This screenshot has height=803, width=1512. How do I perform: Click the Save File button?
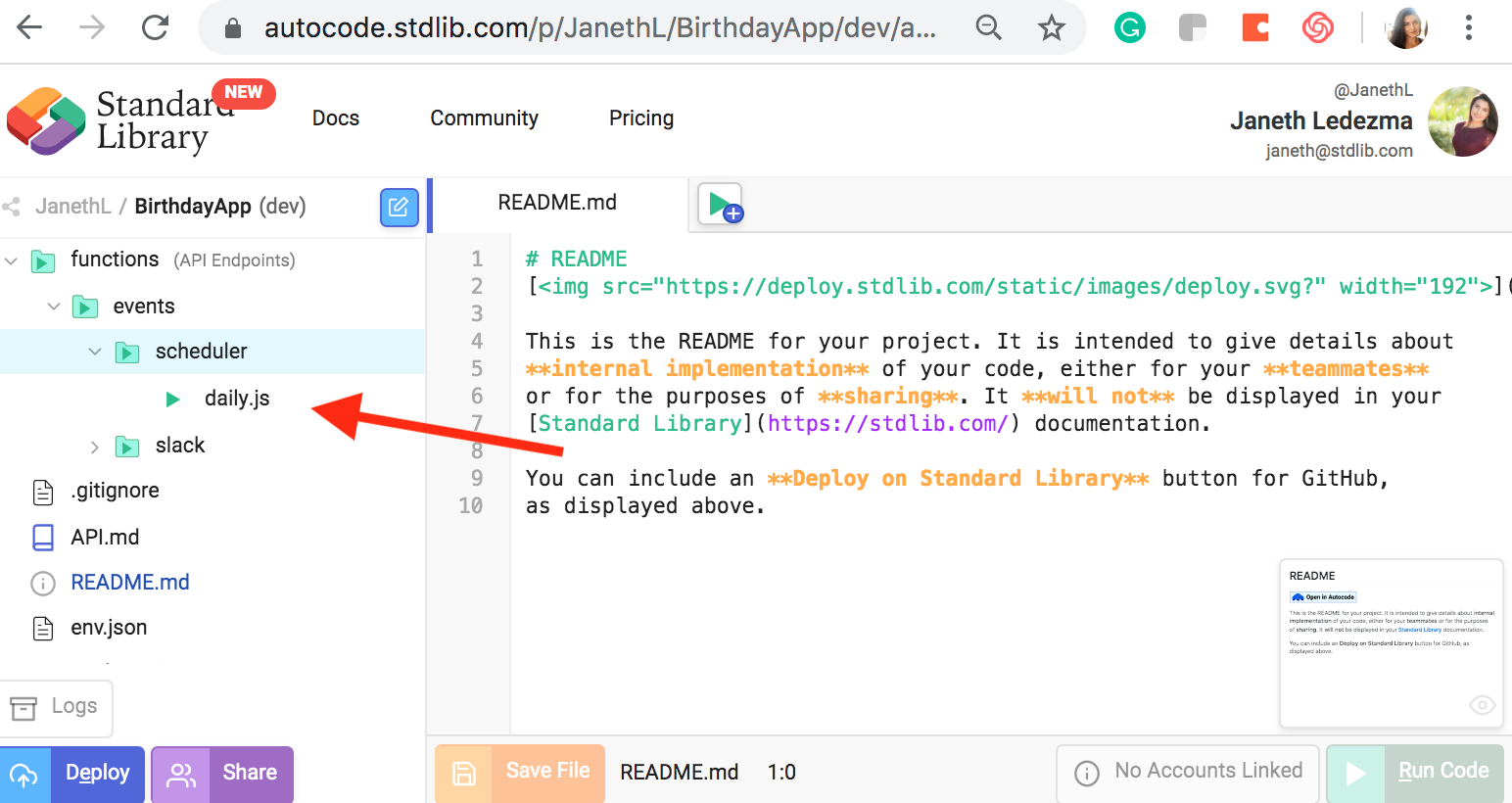(520, 773)
